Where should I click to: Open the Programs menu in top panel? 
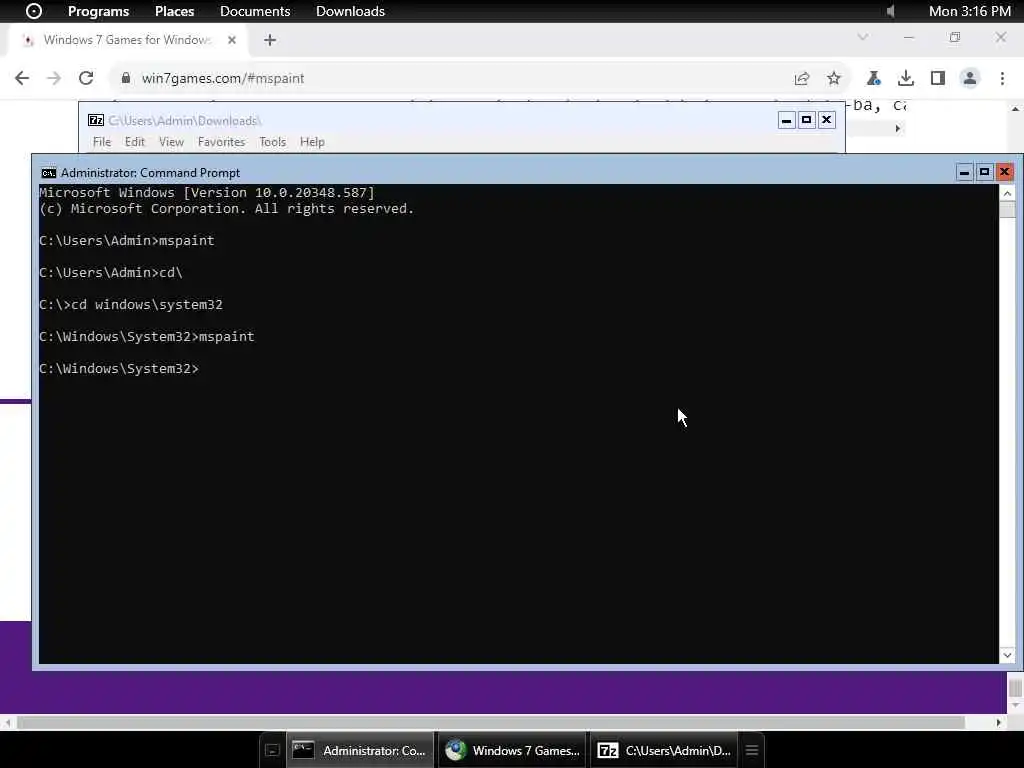[98, 11]
